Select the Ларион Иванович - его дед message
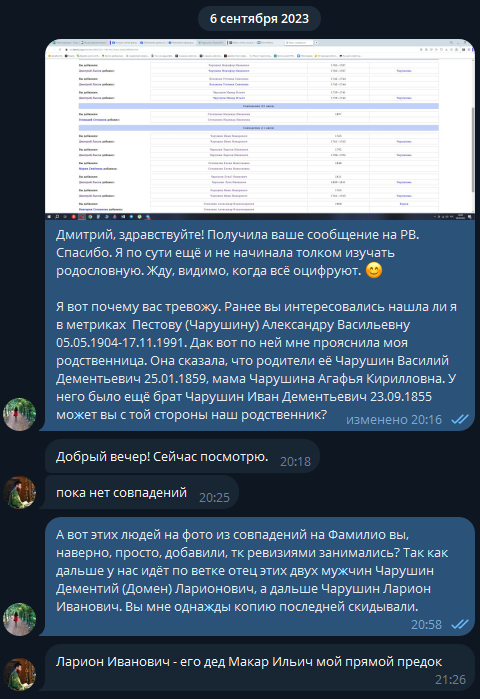The height and width of the screenshot is (699, 480). [x=258, y=668]
